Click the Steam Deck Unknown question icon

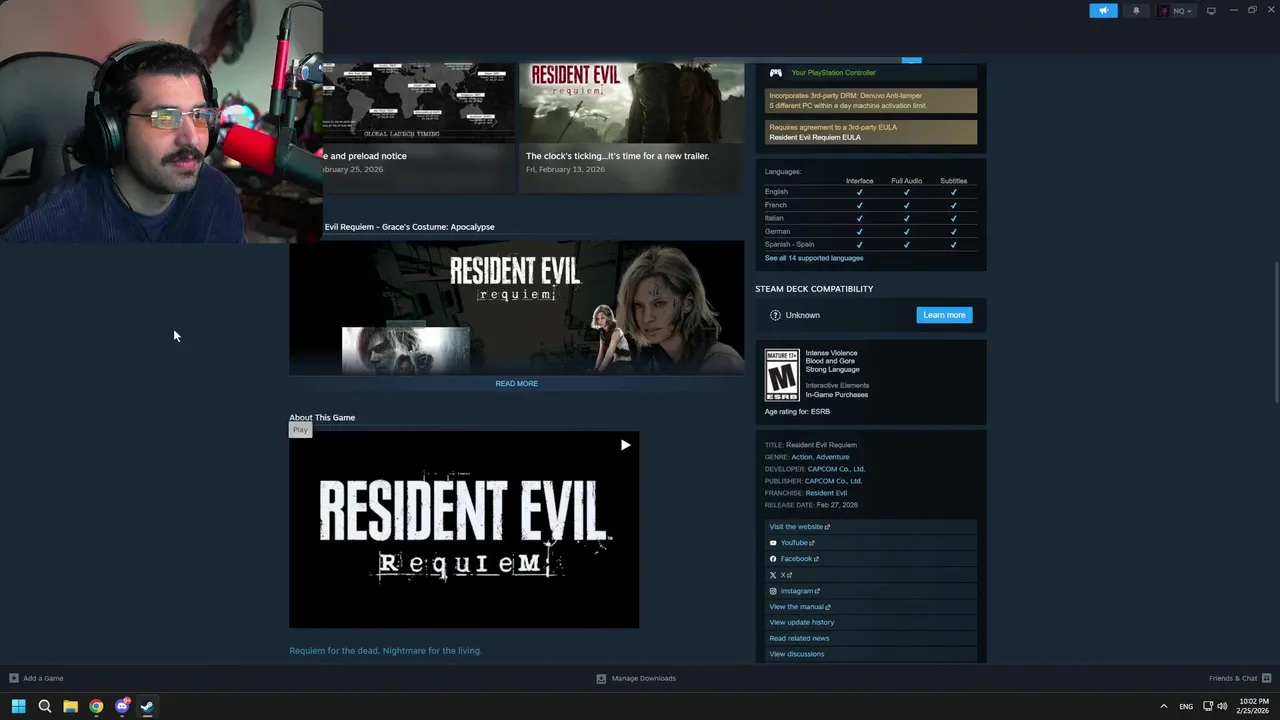coord(775,315)
